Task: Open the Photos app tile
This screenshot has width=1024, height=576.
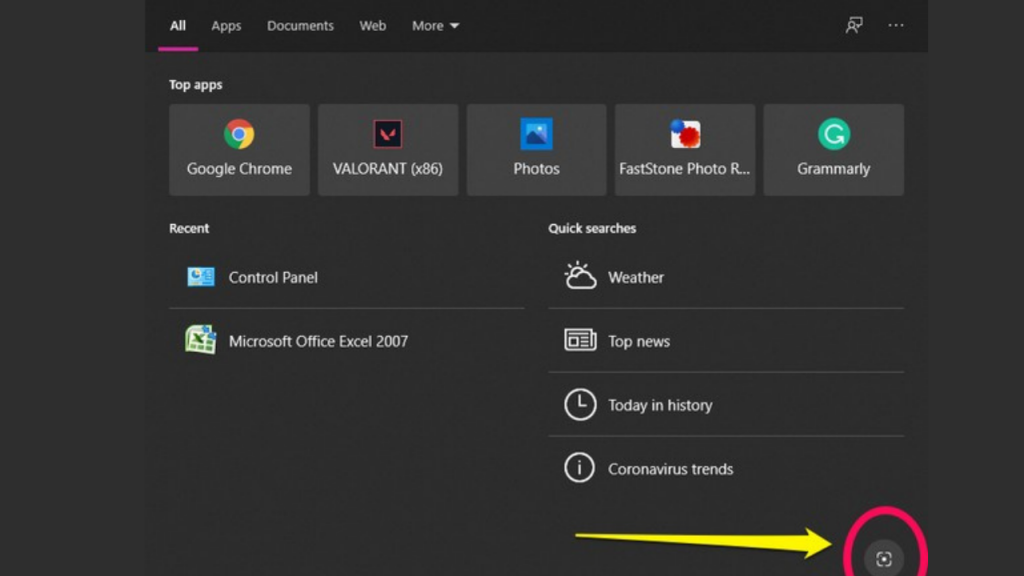Action: [536, 150]
